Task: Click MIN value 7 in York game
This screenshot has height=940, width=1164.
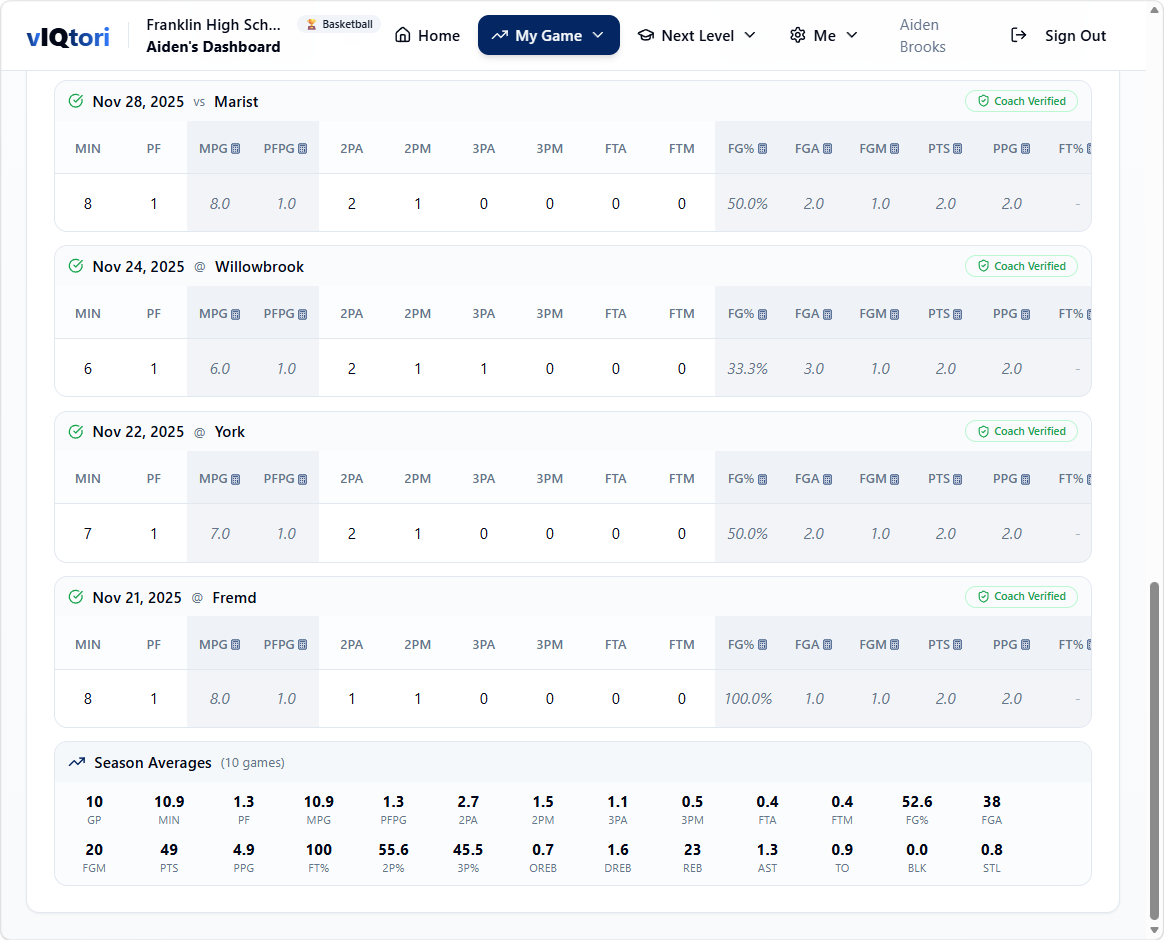Action: pyautogui.click(x=88, y=534)
